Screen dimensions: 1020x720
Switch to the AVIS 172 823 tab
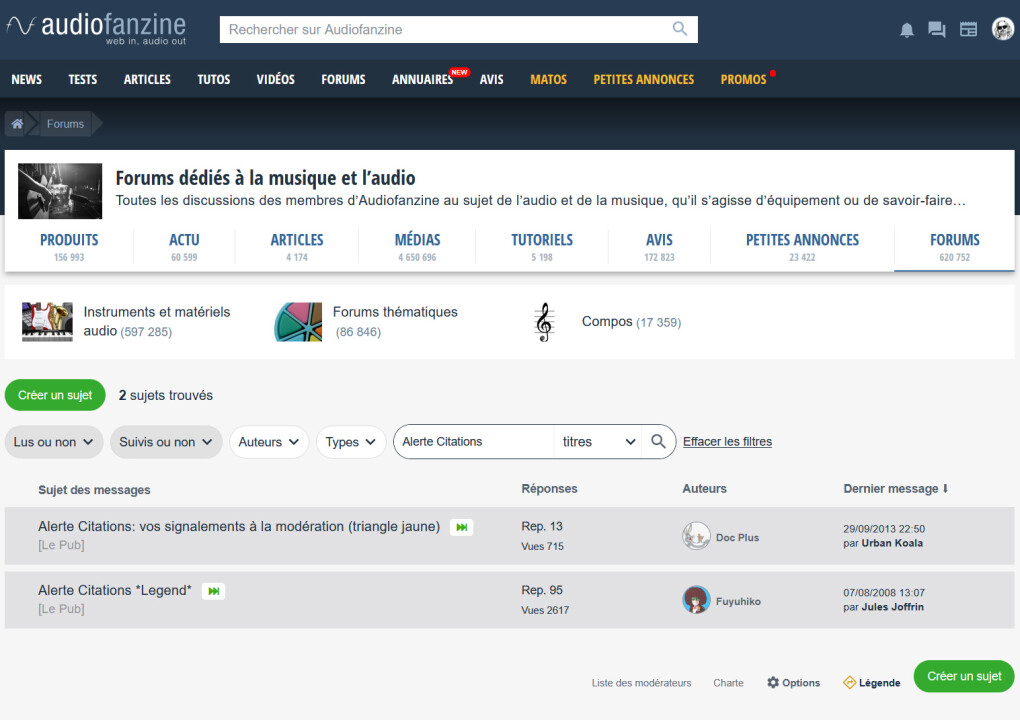659,247
